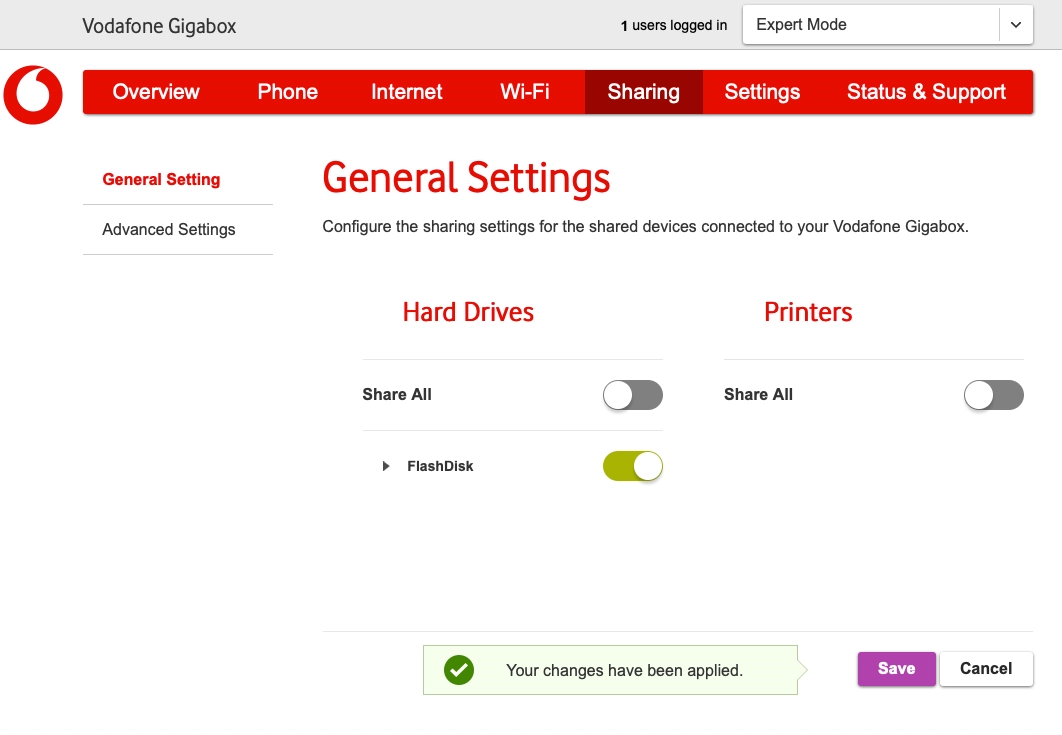Screen dimensions: 1062x735
Task: Click the Sharing nav item in red bar
Action: pyautogui.click(x=643, y=91)
